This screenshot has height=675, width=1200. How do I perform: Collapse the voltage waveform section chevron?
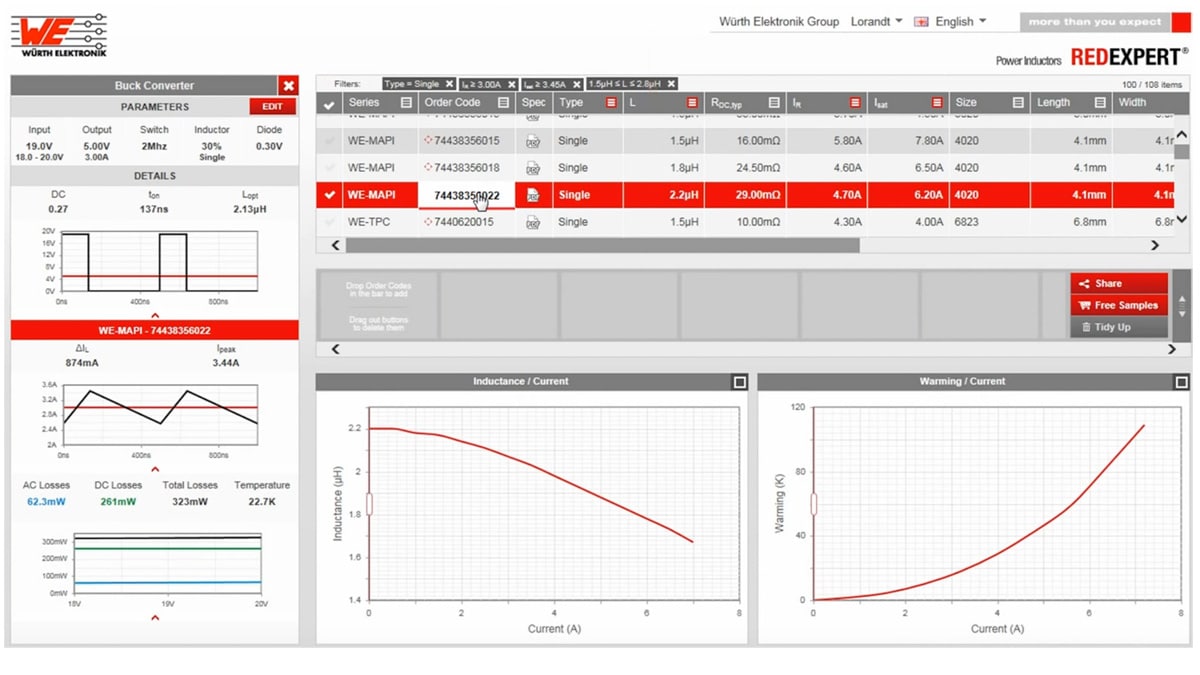(x=155, y=314)
